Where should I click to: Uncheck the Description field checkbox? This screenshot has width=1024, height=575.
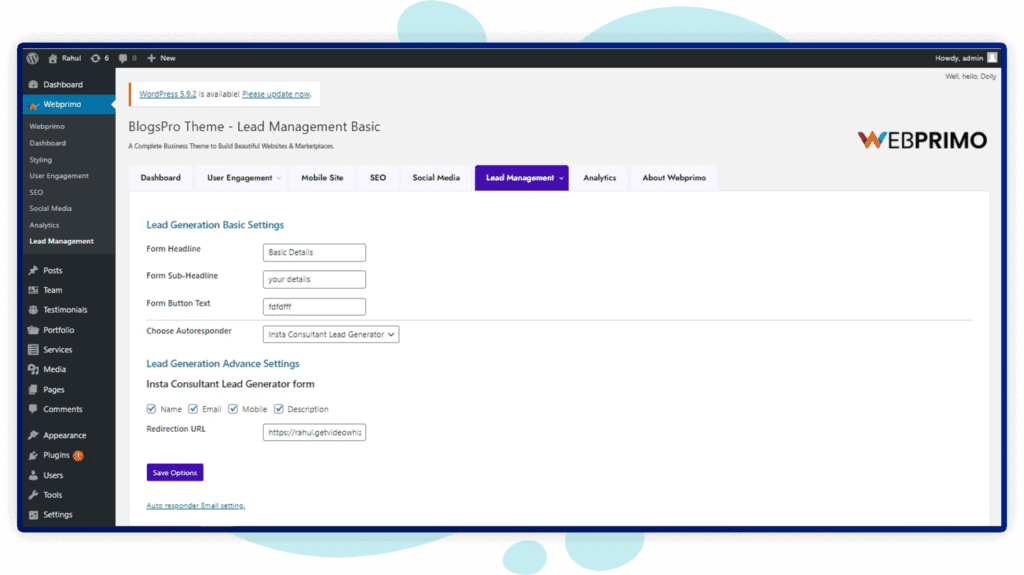279,409
